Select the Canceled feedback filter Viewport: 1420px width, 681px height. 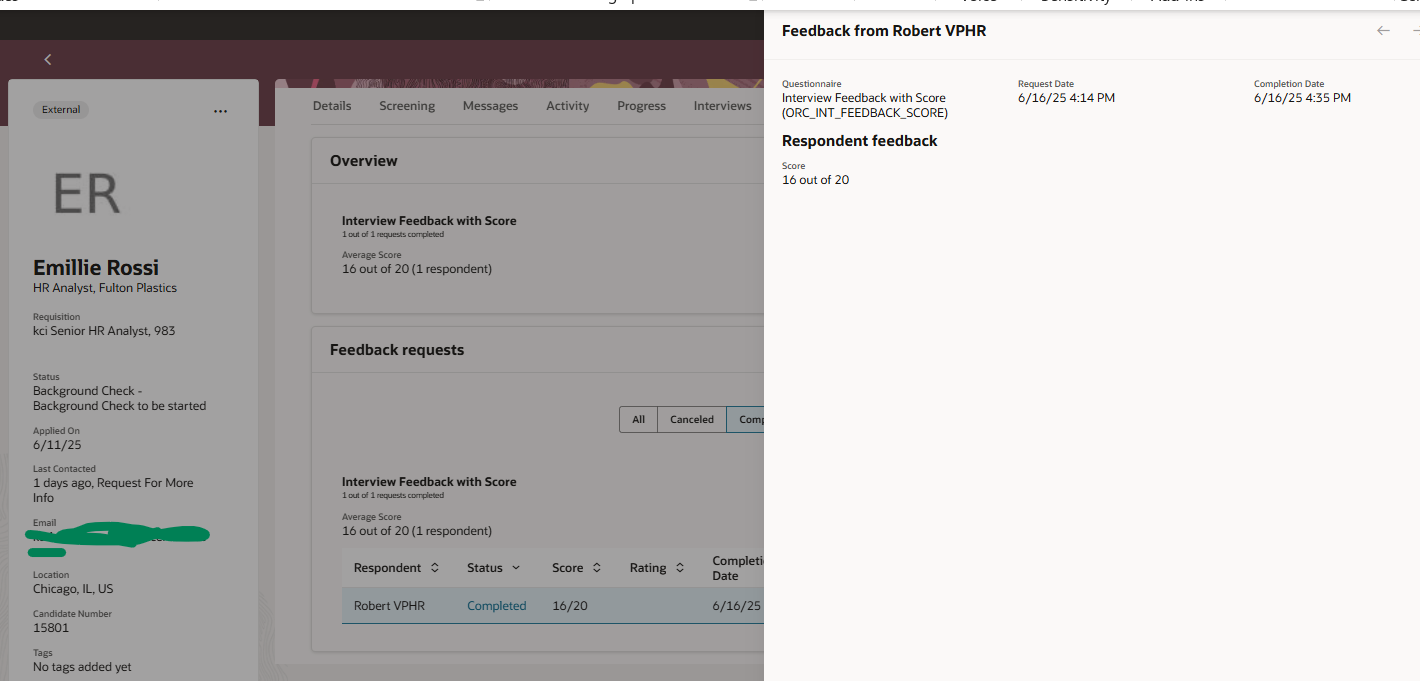pos(691,419)
